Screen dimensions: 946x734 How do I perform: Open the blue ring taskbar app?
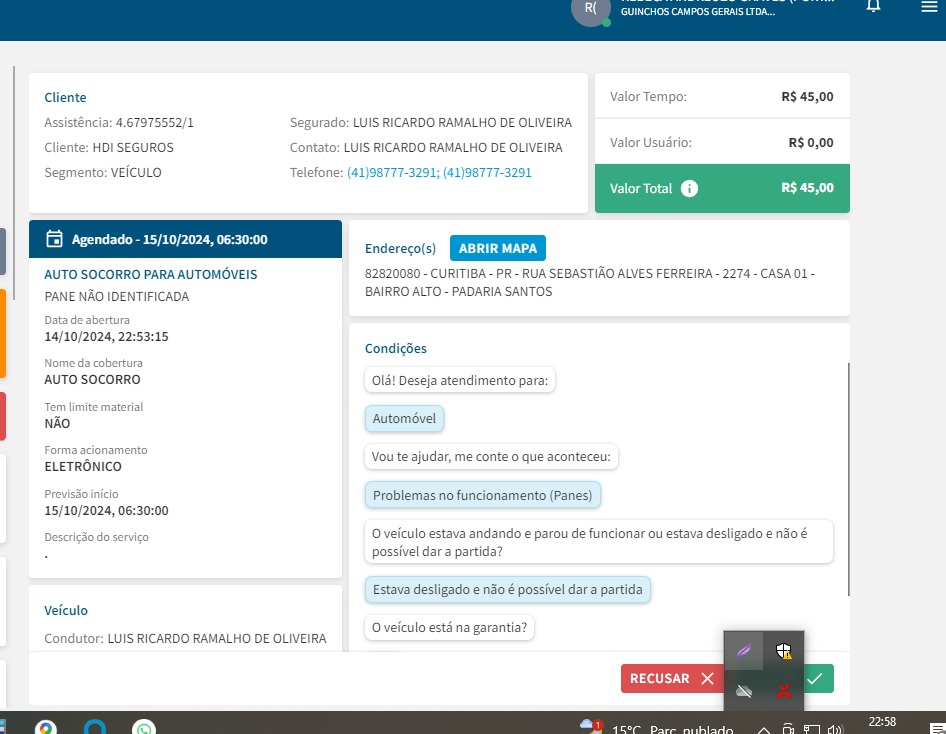pos(95,727)
